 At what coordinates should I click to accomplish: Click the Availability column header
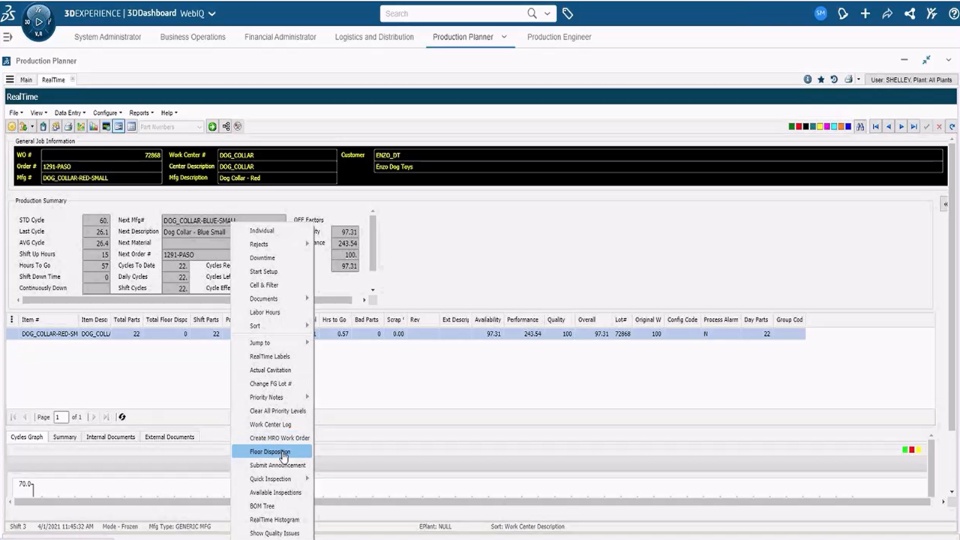pos(487,320)
